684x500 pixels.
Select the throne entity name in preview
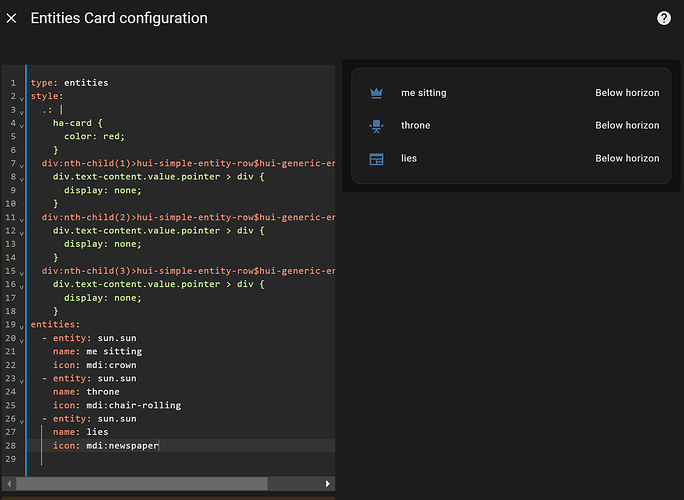[416, 126]
